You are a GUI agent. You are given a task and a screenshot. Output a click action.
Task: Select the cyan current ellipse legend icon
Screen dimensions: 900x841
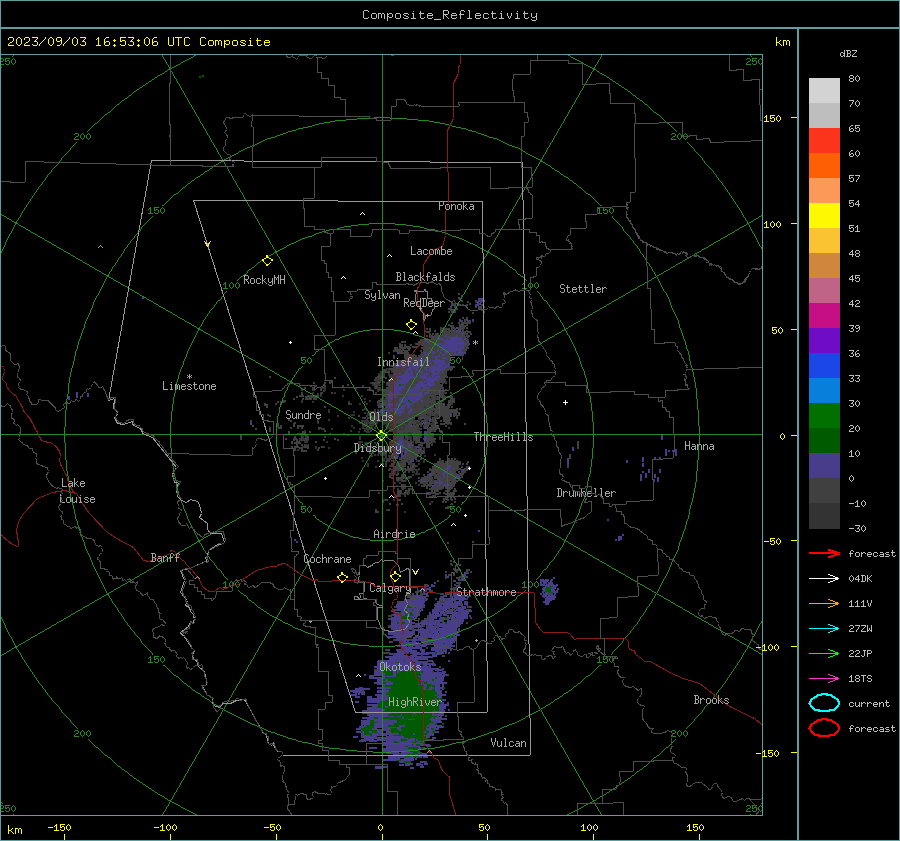824,703
